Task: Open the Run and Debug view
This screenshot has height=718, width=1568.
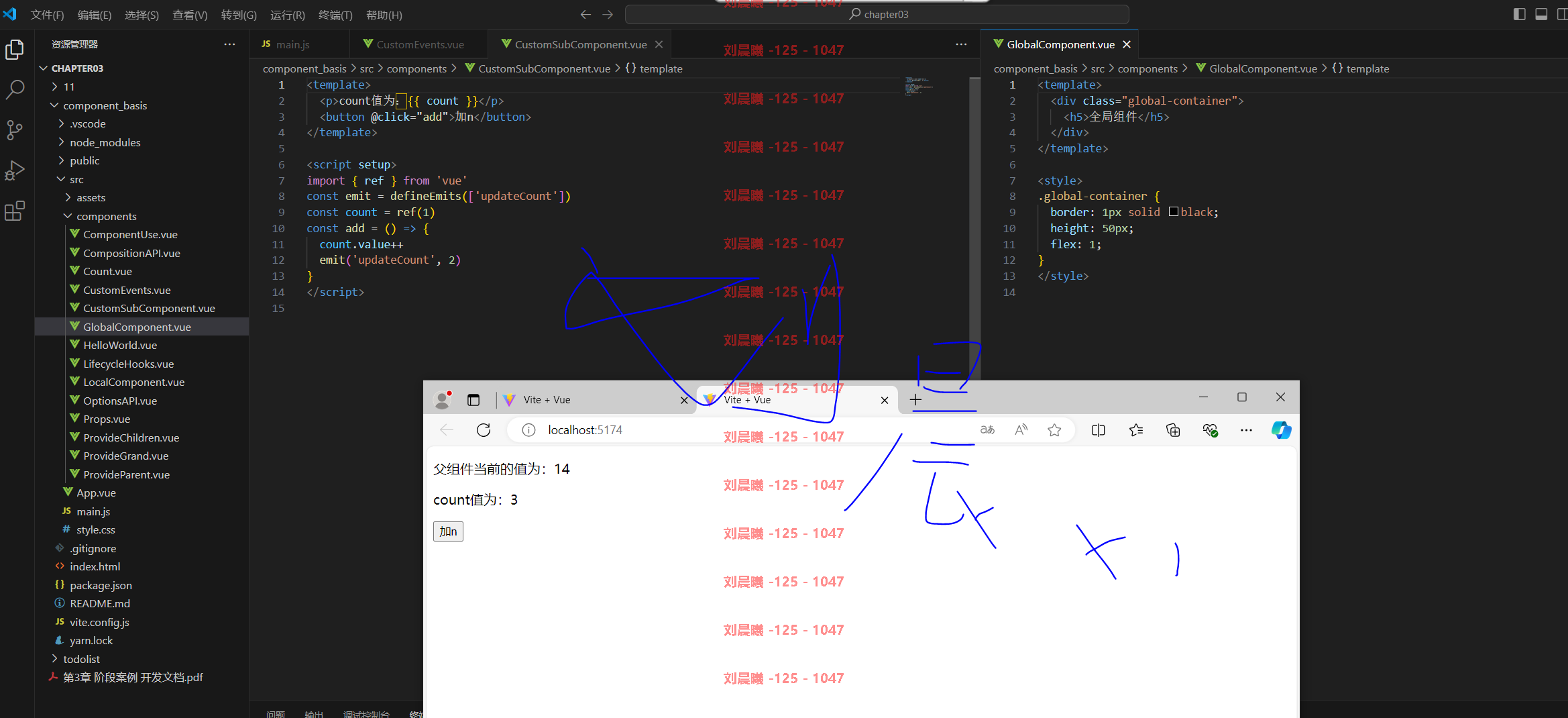Action: (15, 170)
